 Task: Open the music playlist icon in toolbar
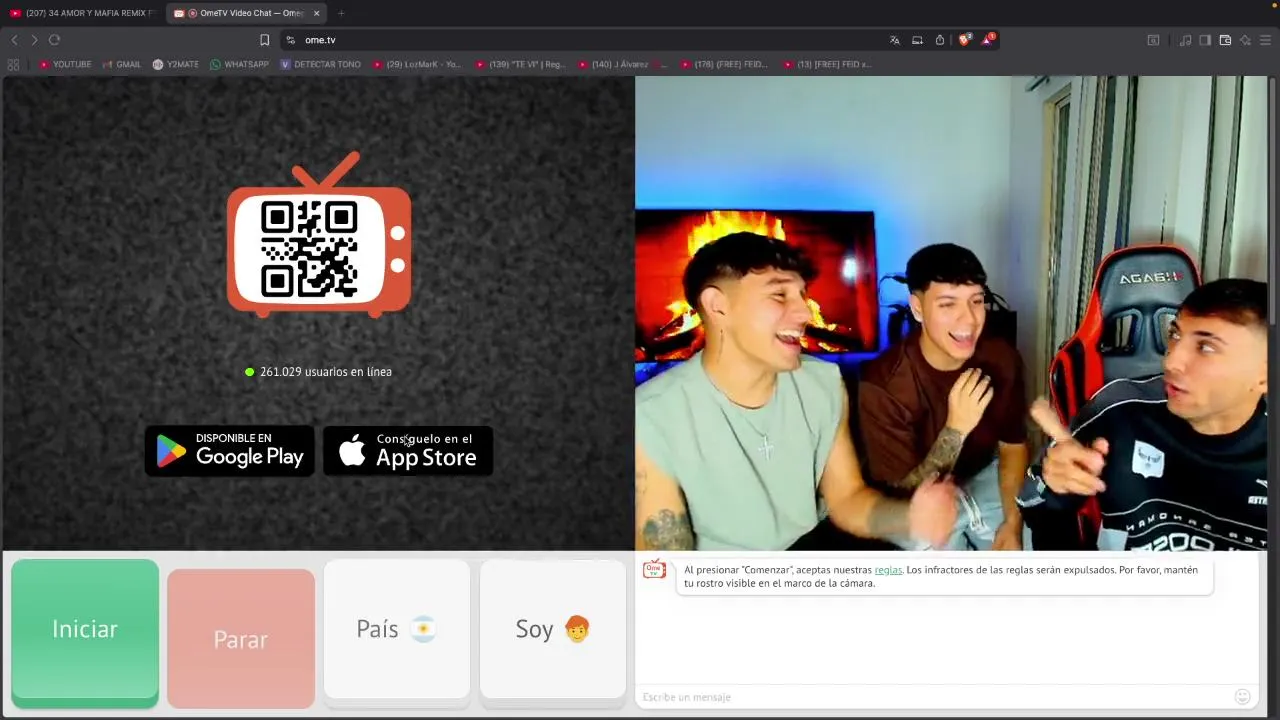tap(1185, 40)
